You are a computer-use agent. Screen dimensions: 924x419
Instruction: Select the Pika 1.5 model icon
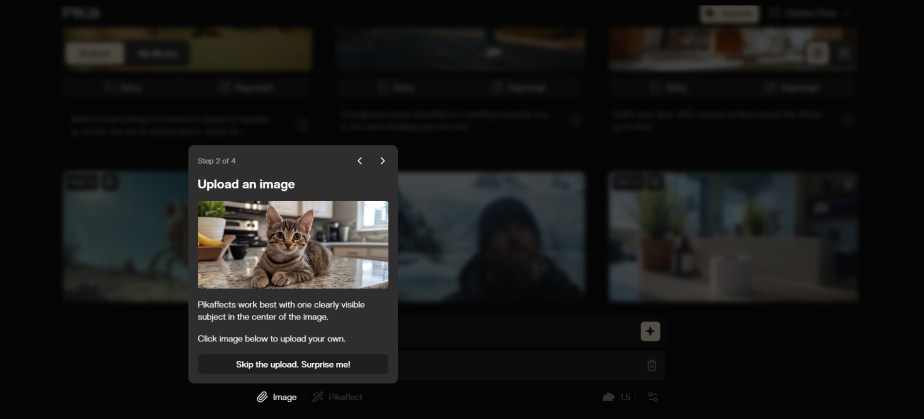point(616,397)
